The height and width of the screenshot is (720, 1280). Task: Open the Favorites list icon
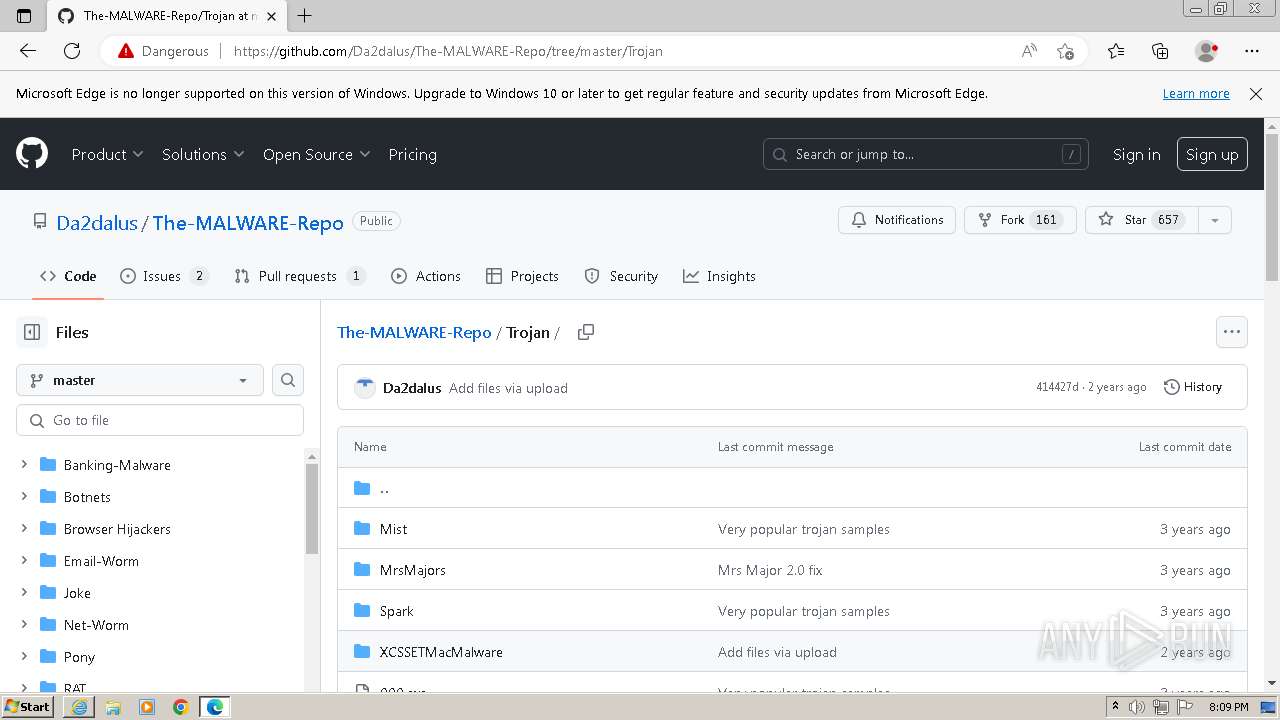(1116, 51)
